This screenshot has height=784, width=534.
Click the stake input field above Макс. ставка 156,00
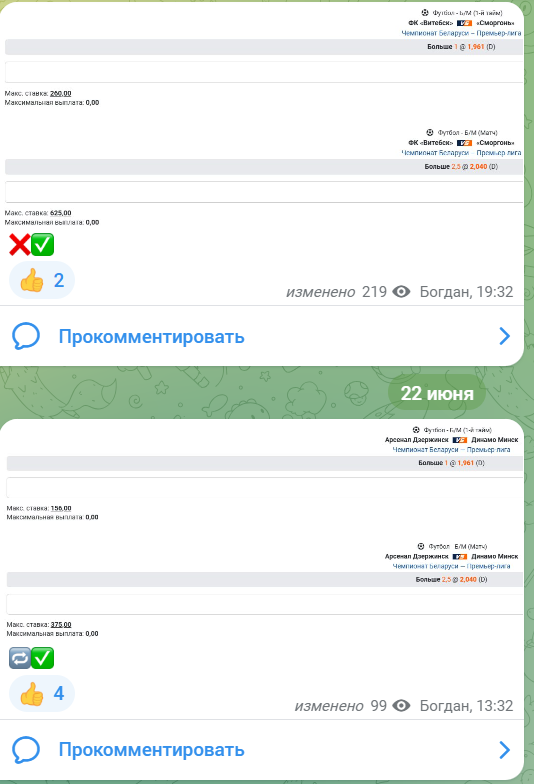click(264, 488)
